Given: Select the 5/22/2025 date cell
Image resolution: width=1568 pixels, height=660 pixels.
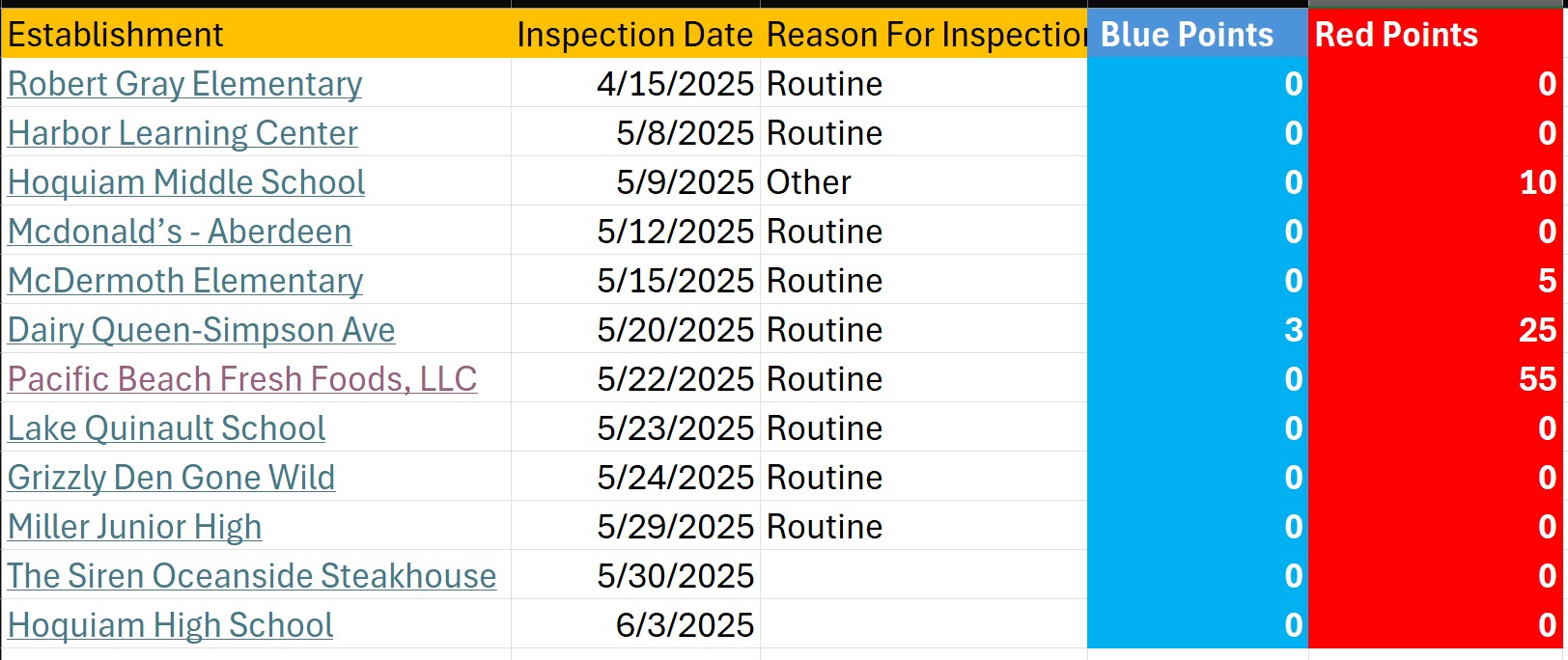Looking at the screenshot, I should click(635, 379).
